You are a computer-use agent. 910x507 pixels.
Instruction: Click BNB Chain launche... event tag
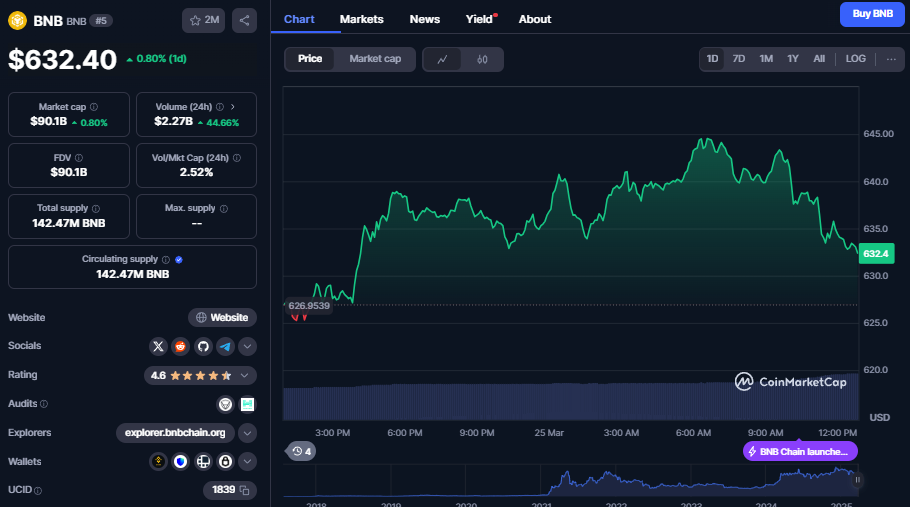click(x=800, y=451)
